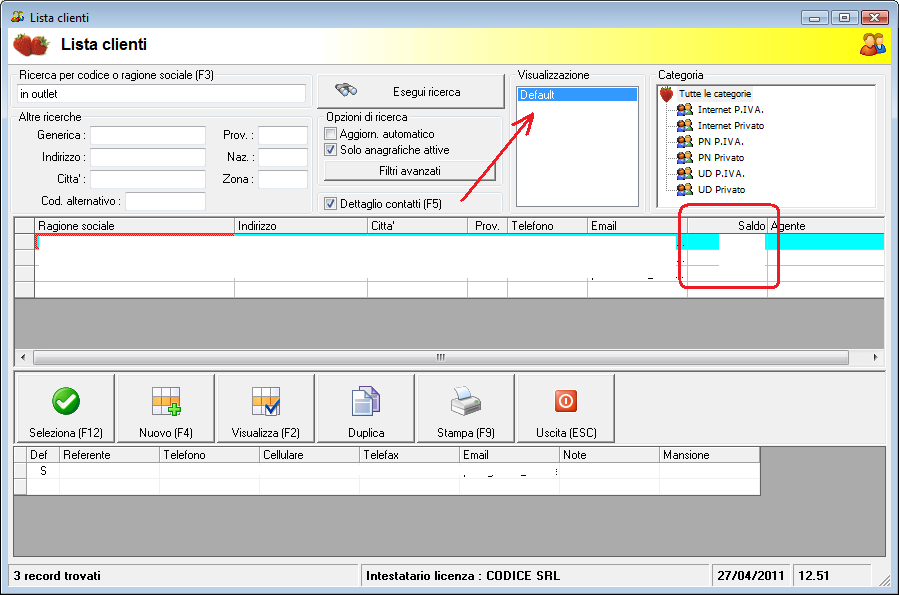Toggle Dettaglio contatti (F5) checkbox
The width and height of the screenshot is (899, 595).
pos(330,203)
